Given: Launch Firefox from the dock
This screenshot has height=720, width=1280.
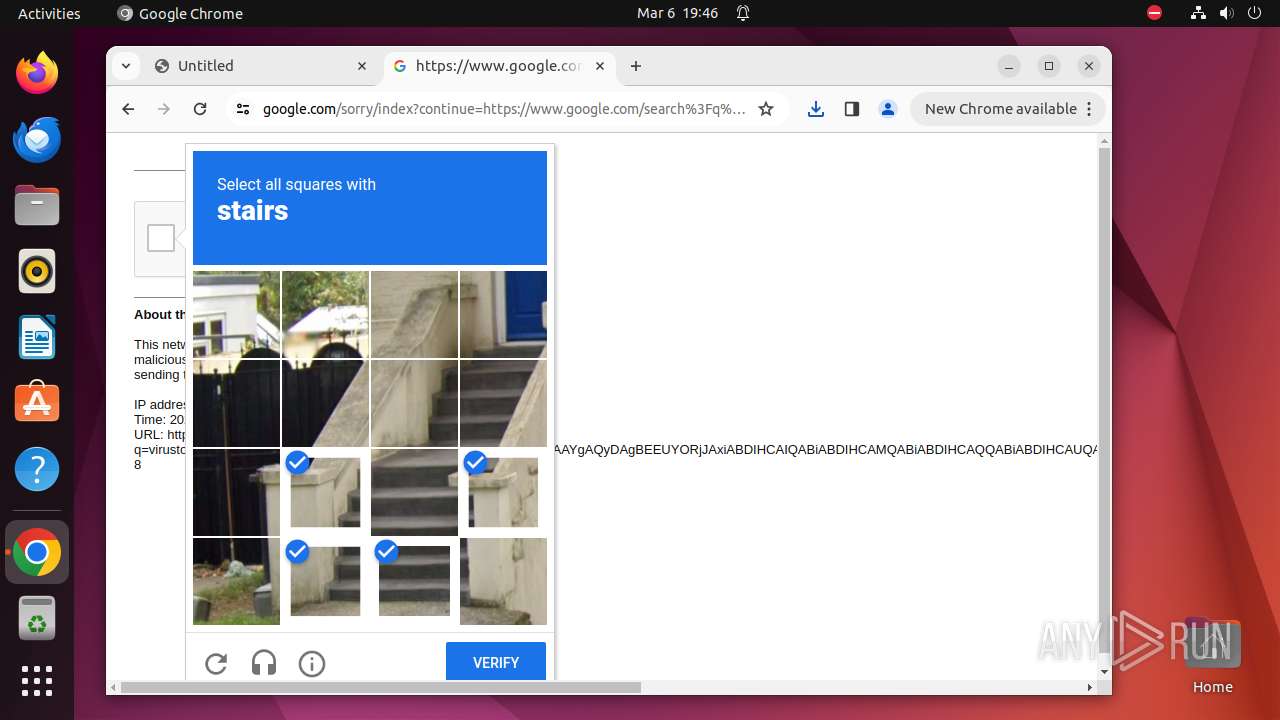Looking at the screenshot, I should point(37,73).
